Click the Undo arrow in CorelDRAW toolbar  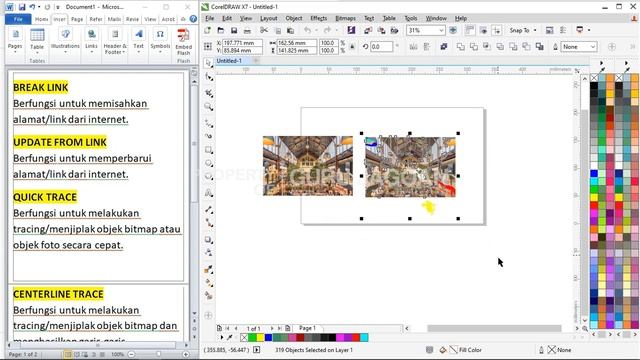[x=307, y=31]
